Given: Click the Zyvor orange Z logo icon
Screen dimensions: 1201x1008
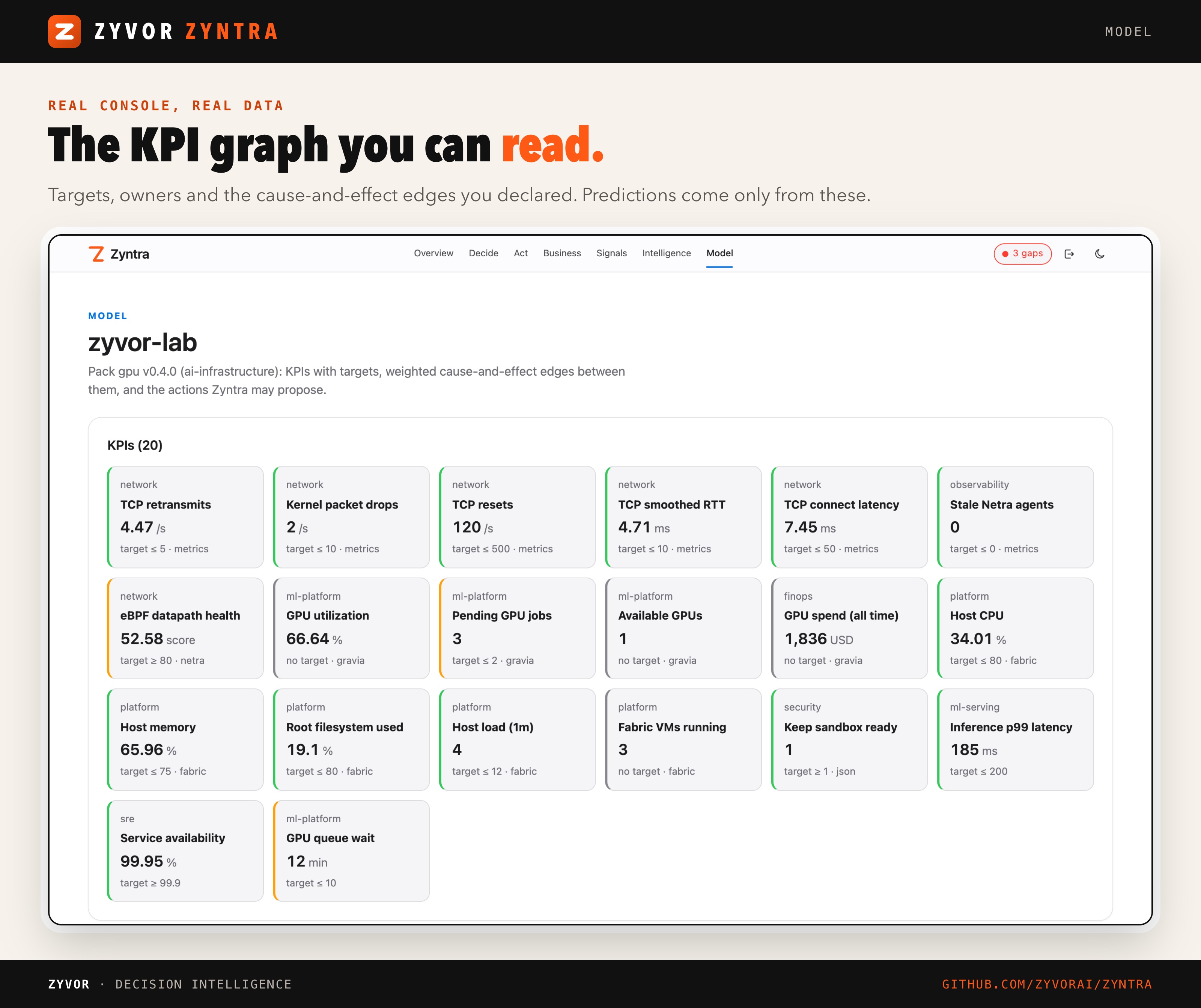Looking at the screenshot, I should (64, 32).
